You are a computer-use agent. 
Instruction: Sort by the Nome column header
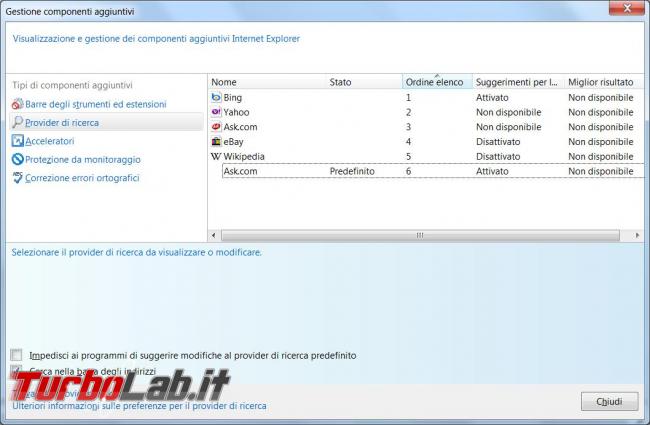tap(267, 82)
